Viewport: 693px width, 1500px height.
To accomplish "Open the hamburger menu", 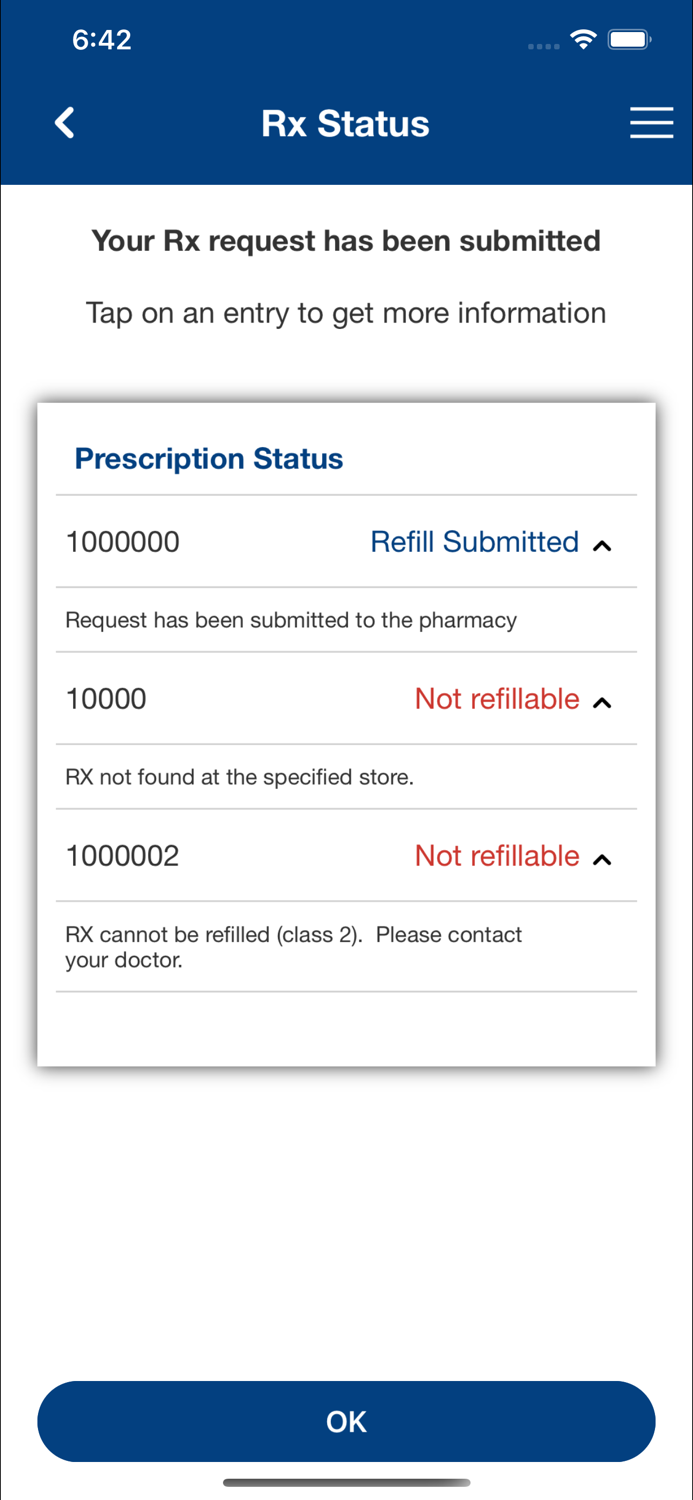I will coord(651,122).
